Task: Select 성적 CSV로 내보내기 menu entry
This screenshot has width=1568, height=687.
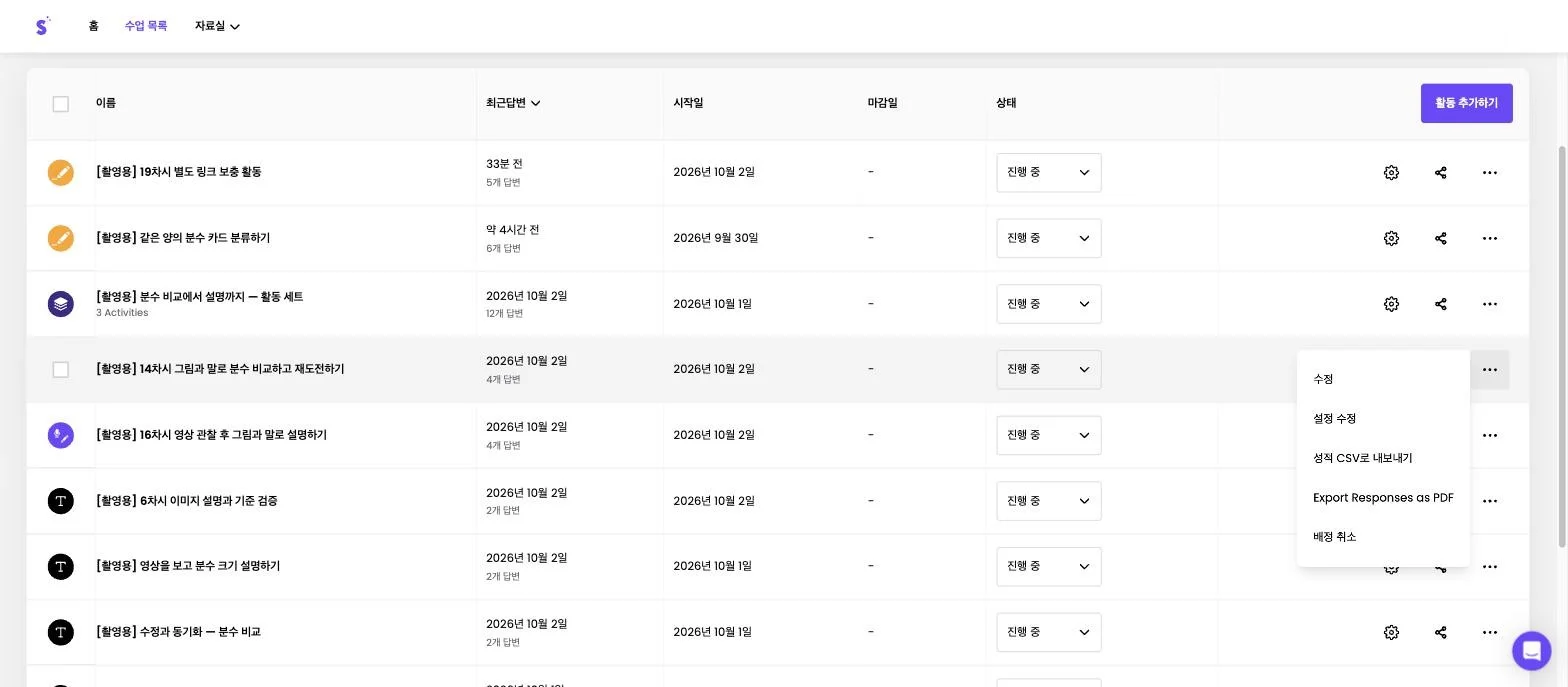Action: 1383,458
